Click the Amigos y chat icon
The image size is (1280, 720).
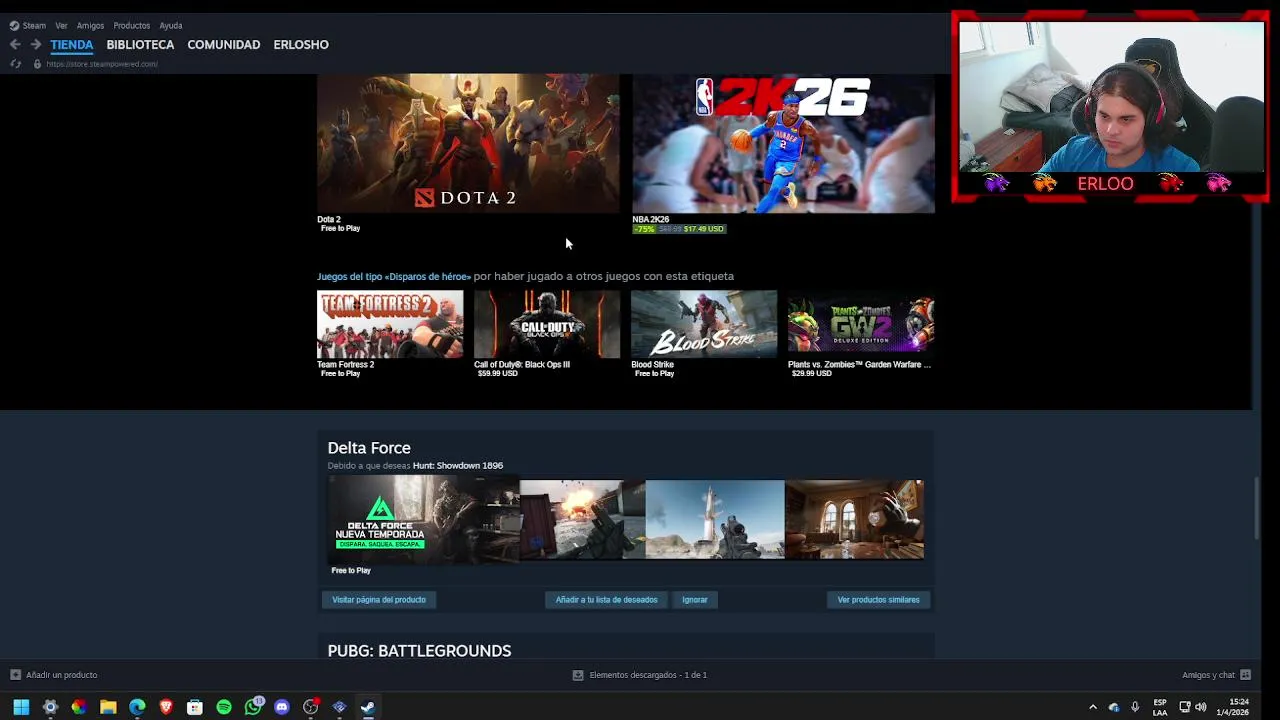(x=1245, y=675)
